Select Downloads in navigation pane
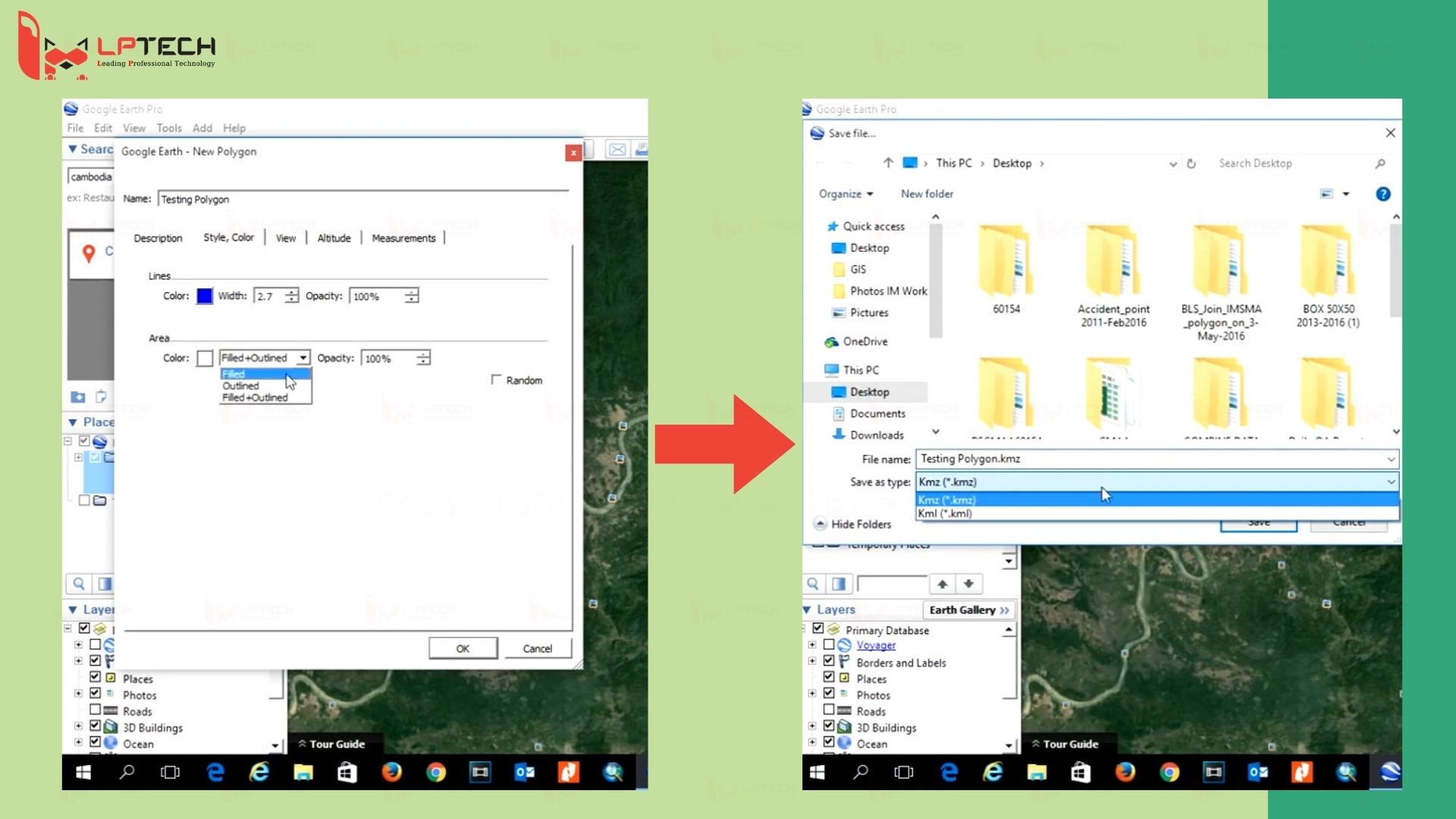Screen dimensions: 1456x819 pos(868,435)
